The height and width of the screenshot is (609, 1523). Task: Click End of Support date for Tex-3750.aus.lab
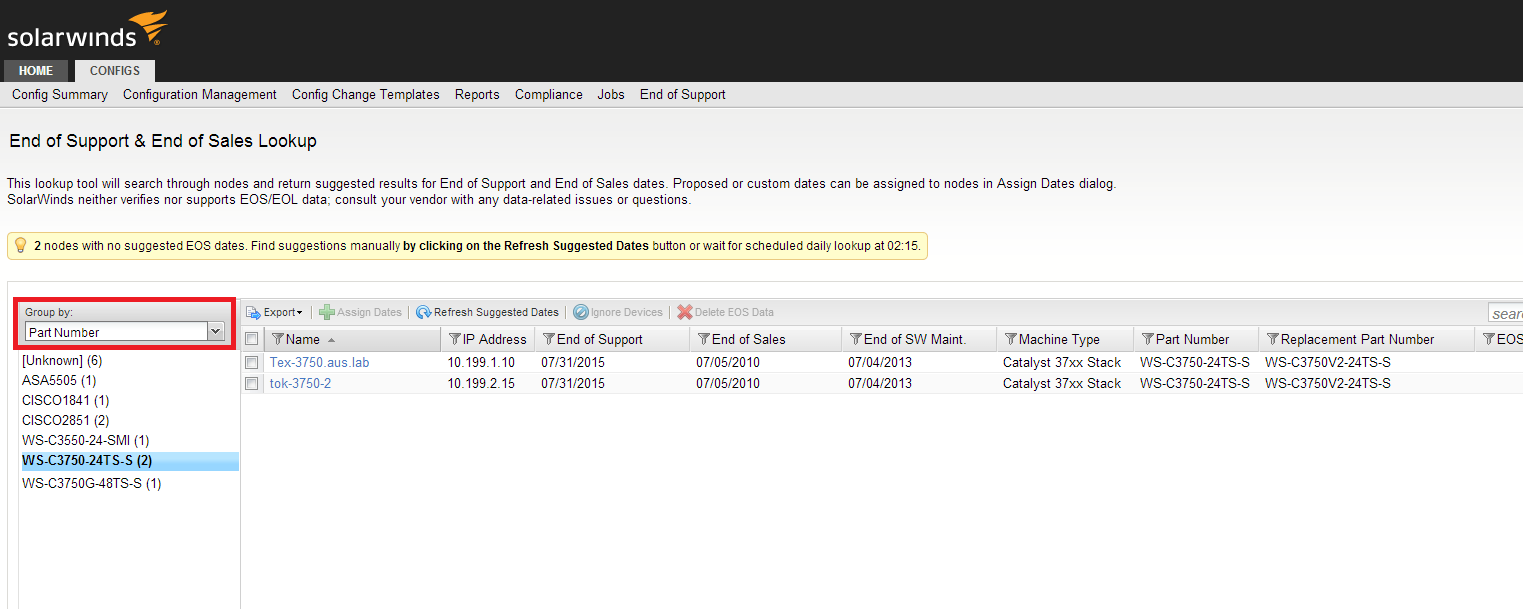click(x=573, y=362)
